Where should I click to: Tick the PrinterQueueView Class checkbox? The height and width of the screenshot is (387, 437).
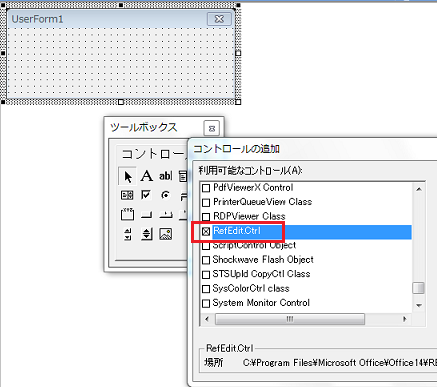click(x=206, y=202)
